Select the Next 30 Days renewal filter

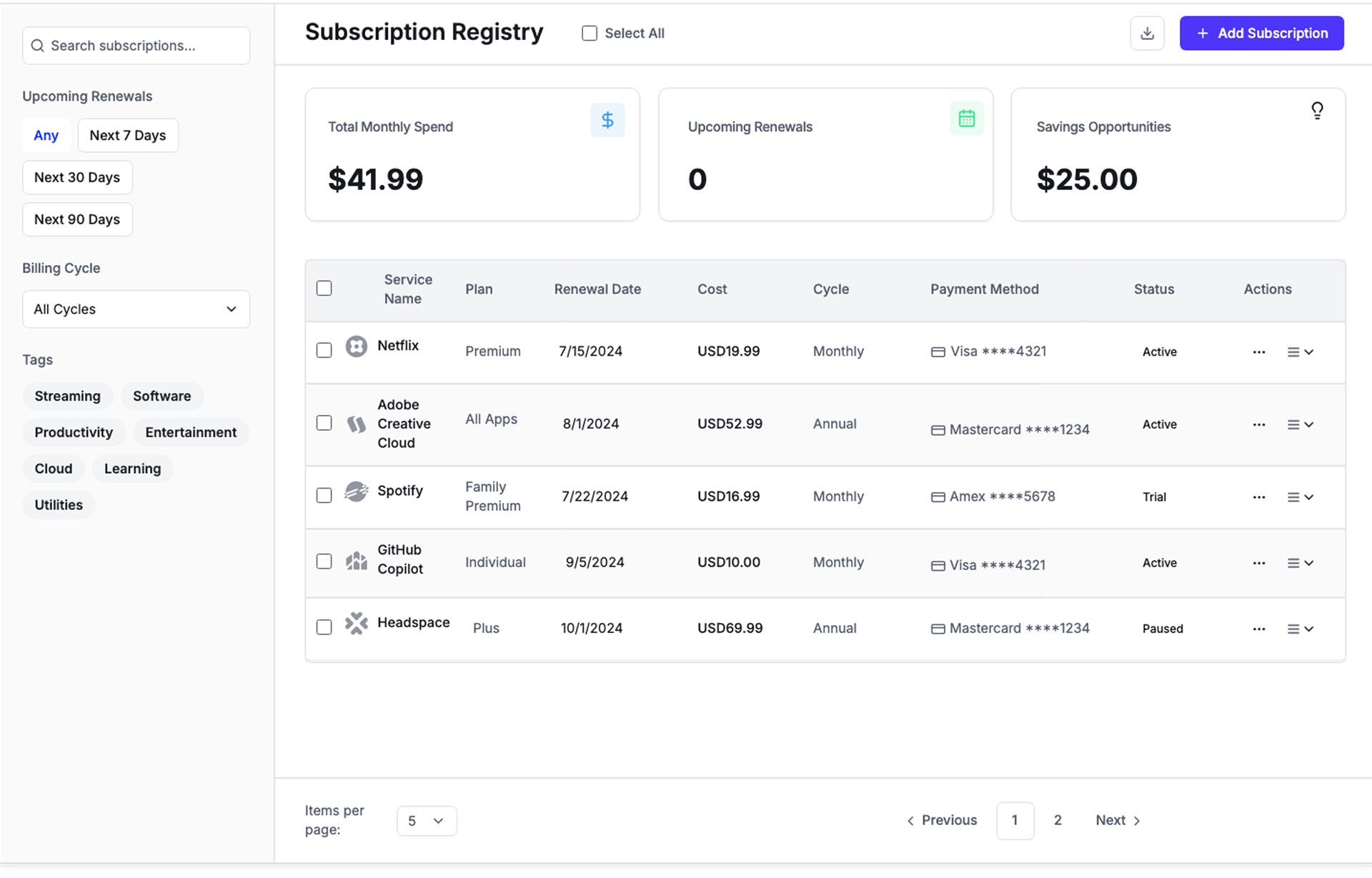tap(77, 178)
